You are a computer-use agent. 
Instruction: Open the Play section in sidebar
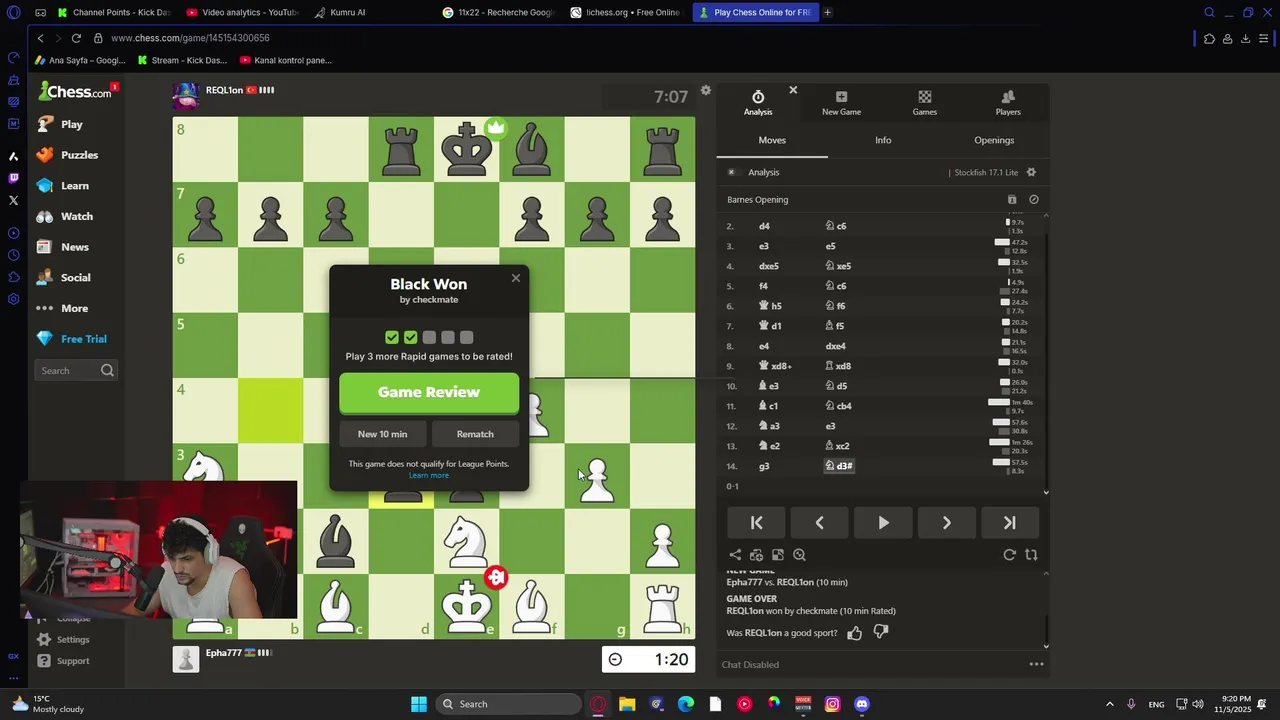coord(60,124)
